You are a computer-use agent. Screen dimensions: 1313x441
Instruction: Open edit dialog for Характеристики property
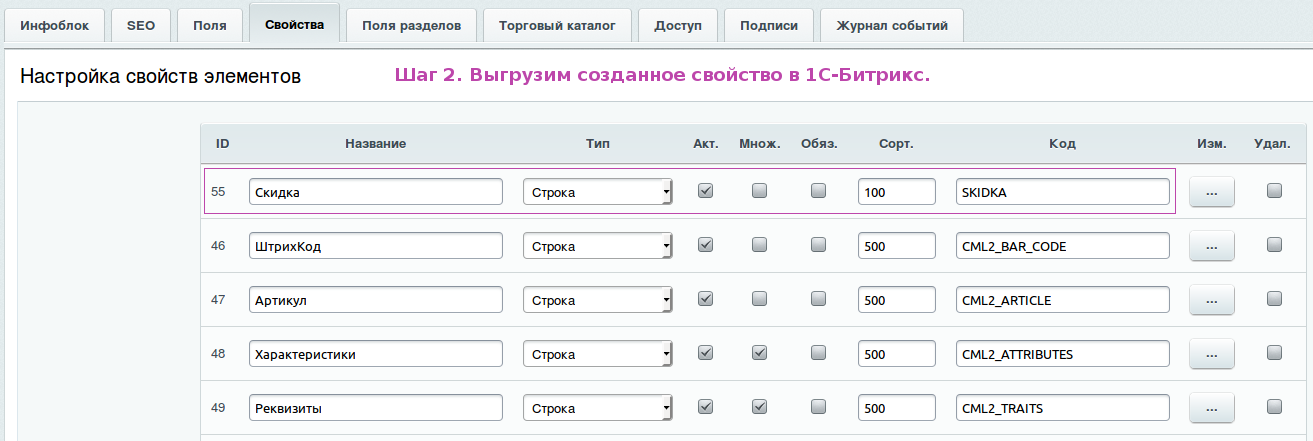point(1211,354)
